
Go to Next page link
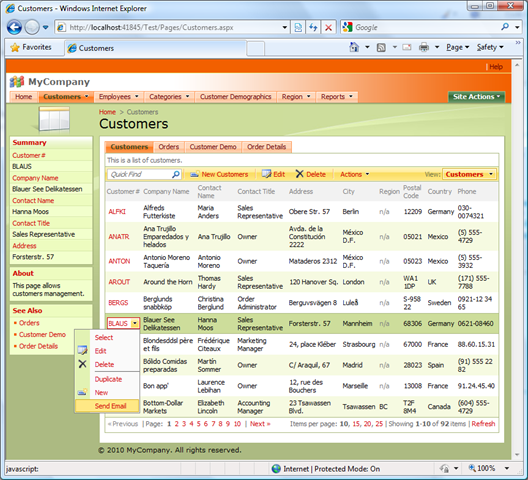[x=260, y=424]
